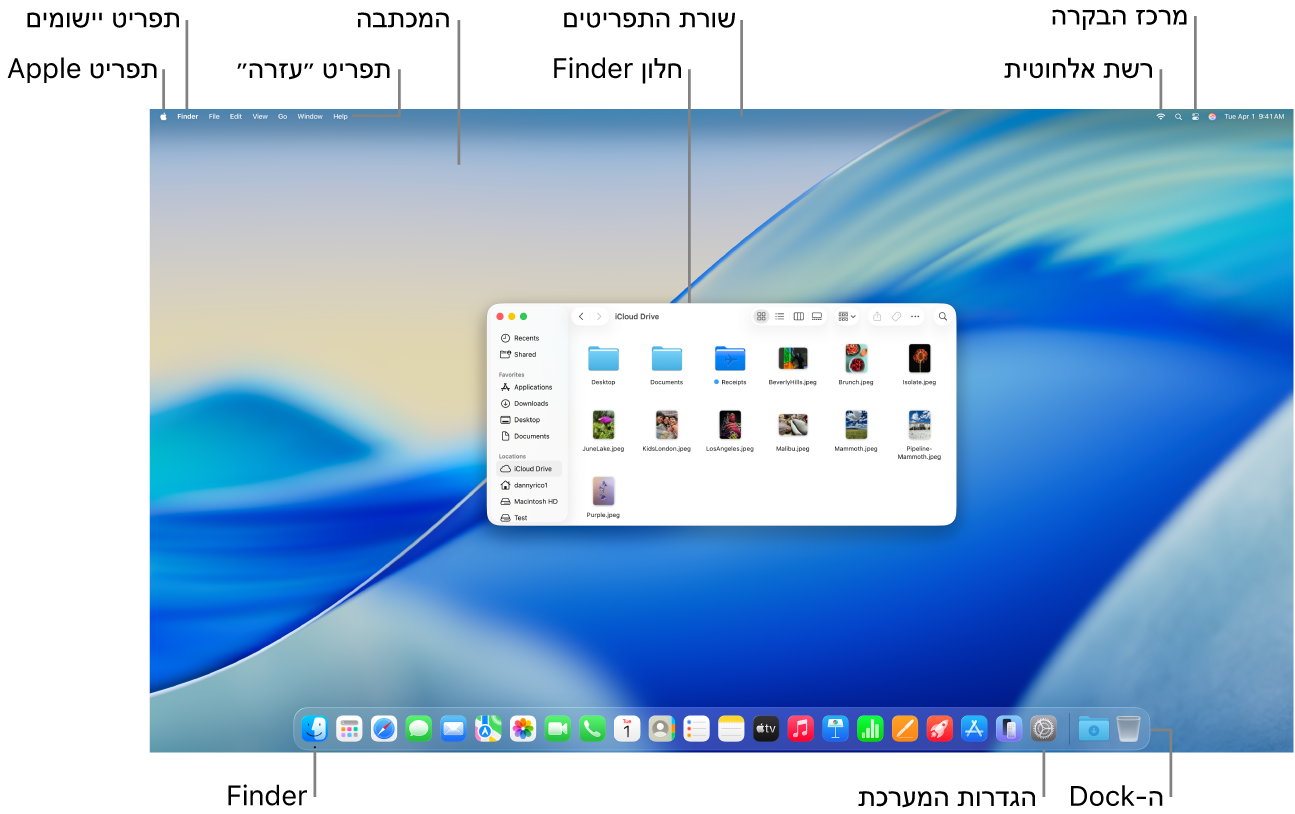Switch Finder to list view
The width and height of the screenshot is (1295, 814).
[x=779, y=316]
